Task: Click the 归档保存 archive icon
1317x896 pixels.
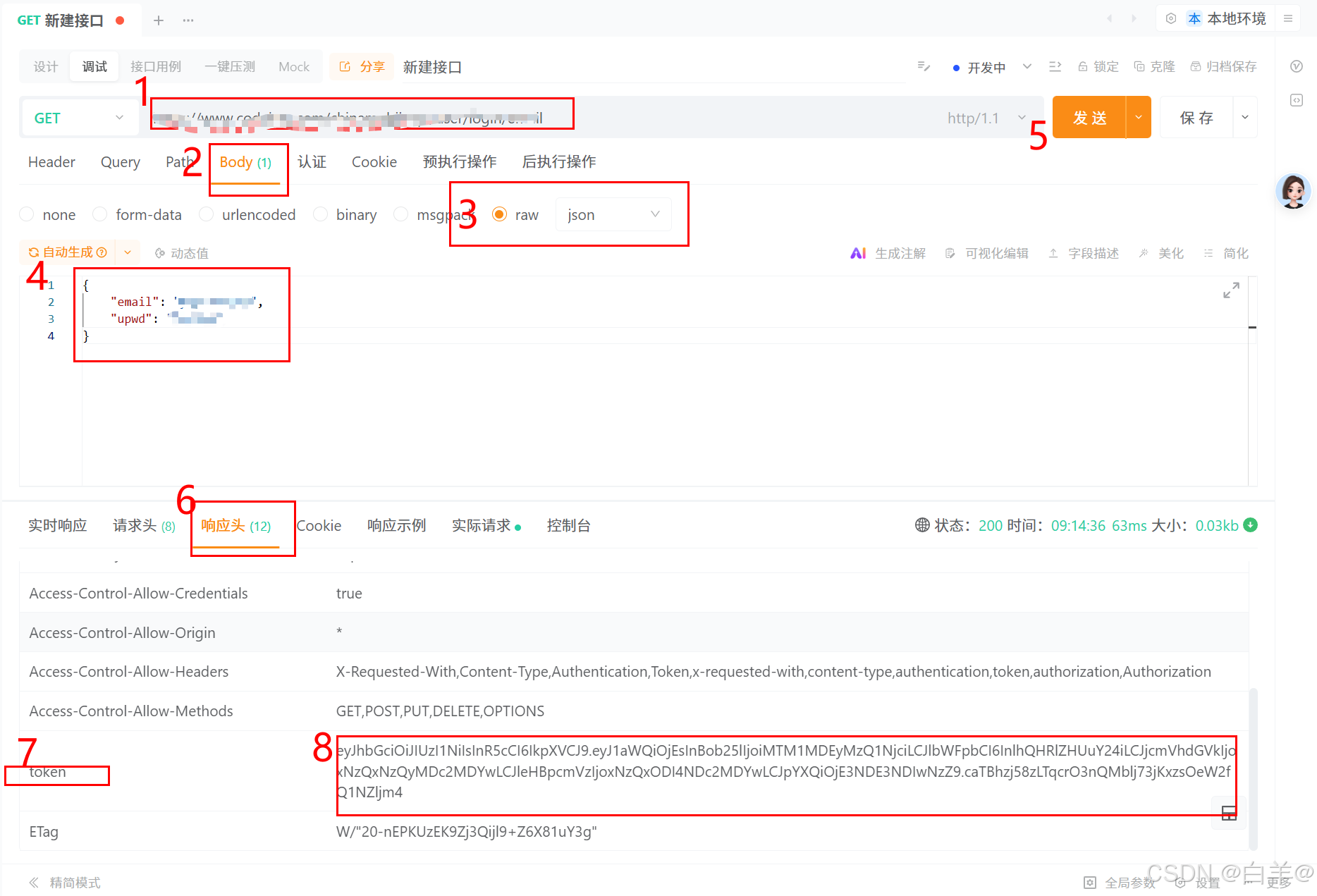Action: 1196,66
